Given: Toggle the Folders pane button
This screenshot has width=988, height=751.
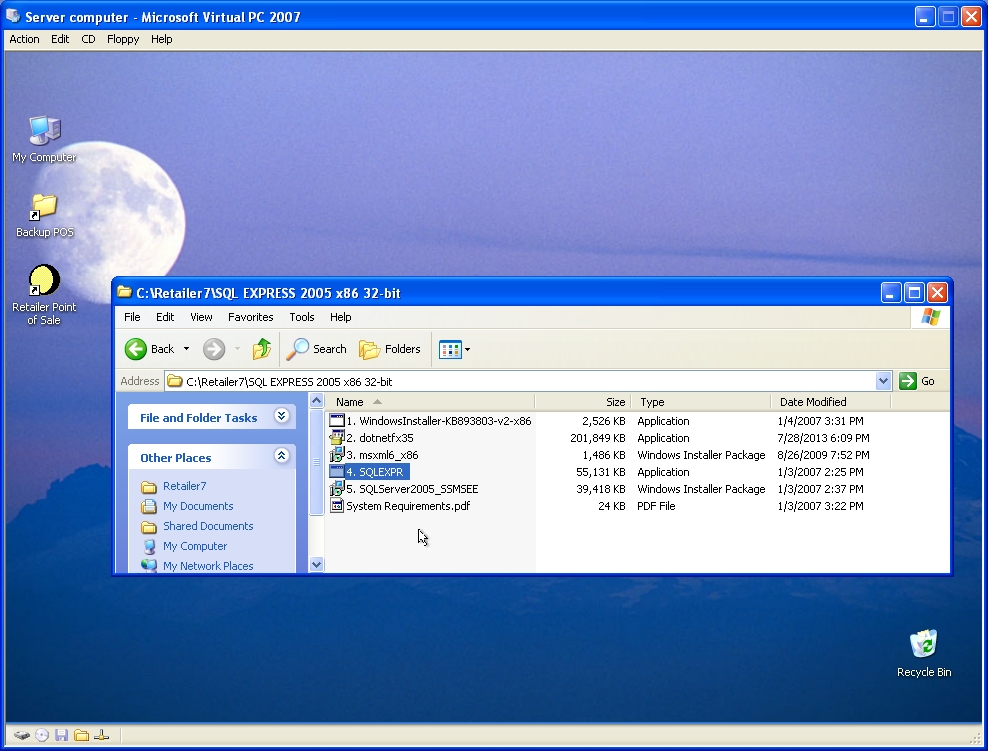Looking at the screenshot, I should (x=390, y=349).
